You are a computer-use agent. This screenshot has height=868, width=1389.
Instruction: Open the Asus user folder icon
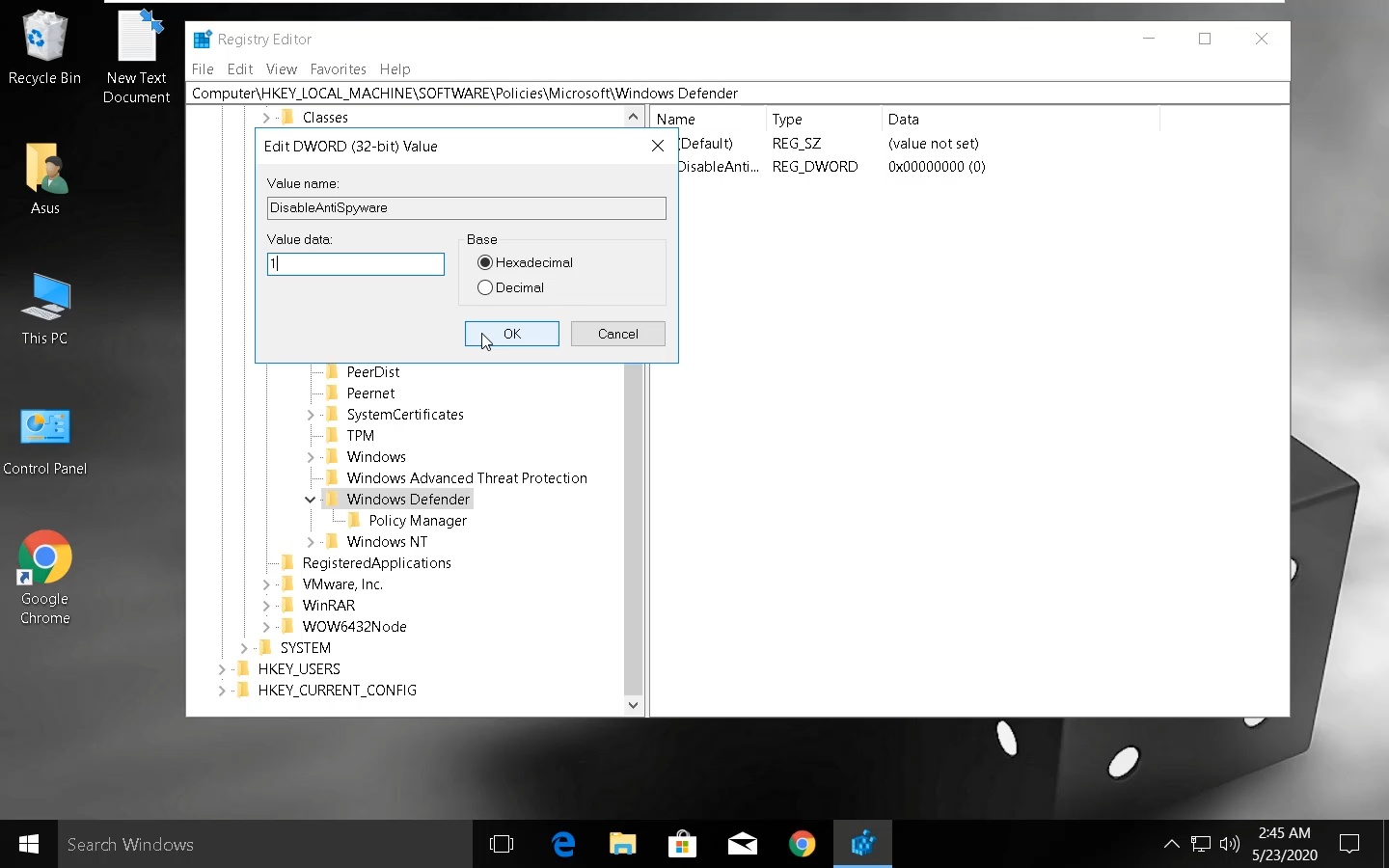tap(45, 178)
